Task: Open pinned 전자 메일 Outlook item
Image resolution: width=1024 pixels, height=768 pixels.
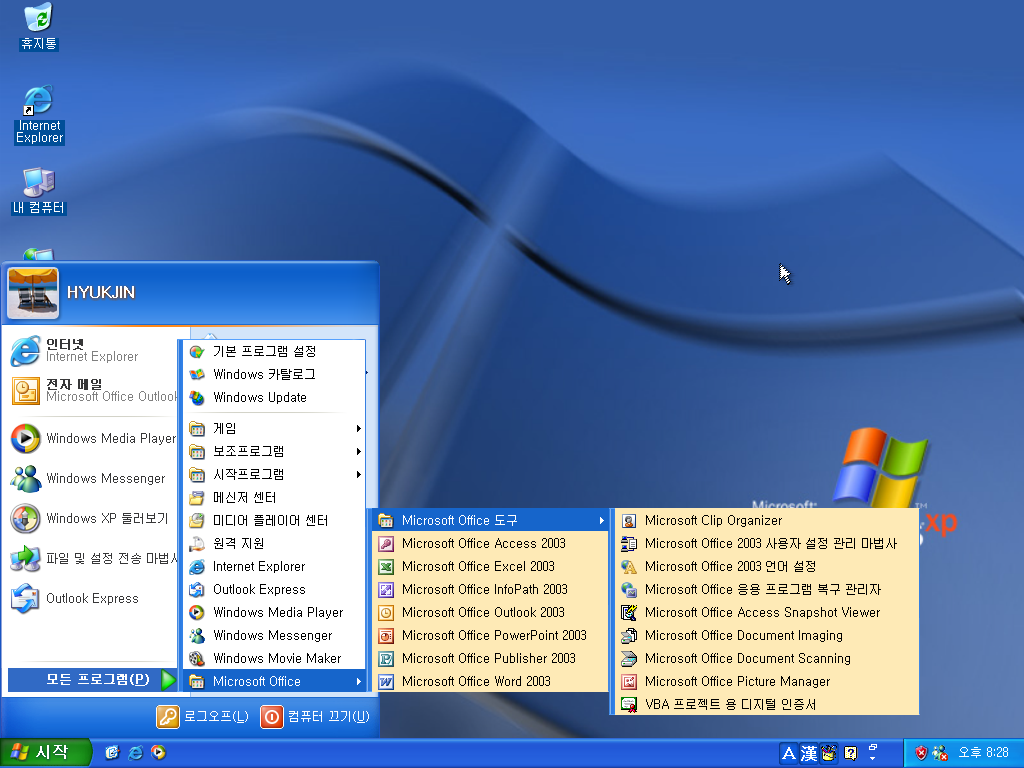Action: tap(91, 391)
